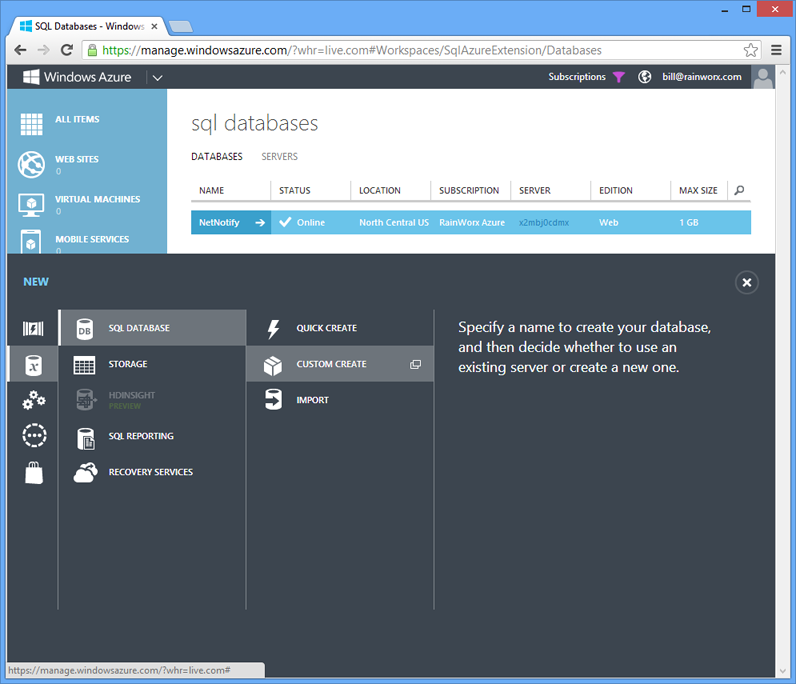796x684 pixels.
Task: Switch to the Databases tab
Action: pyautogui.click(x=217, y=156)
